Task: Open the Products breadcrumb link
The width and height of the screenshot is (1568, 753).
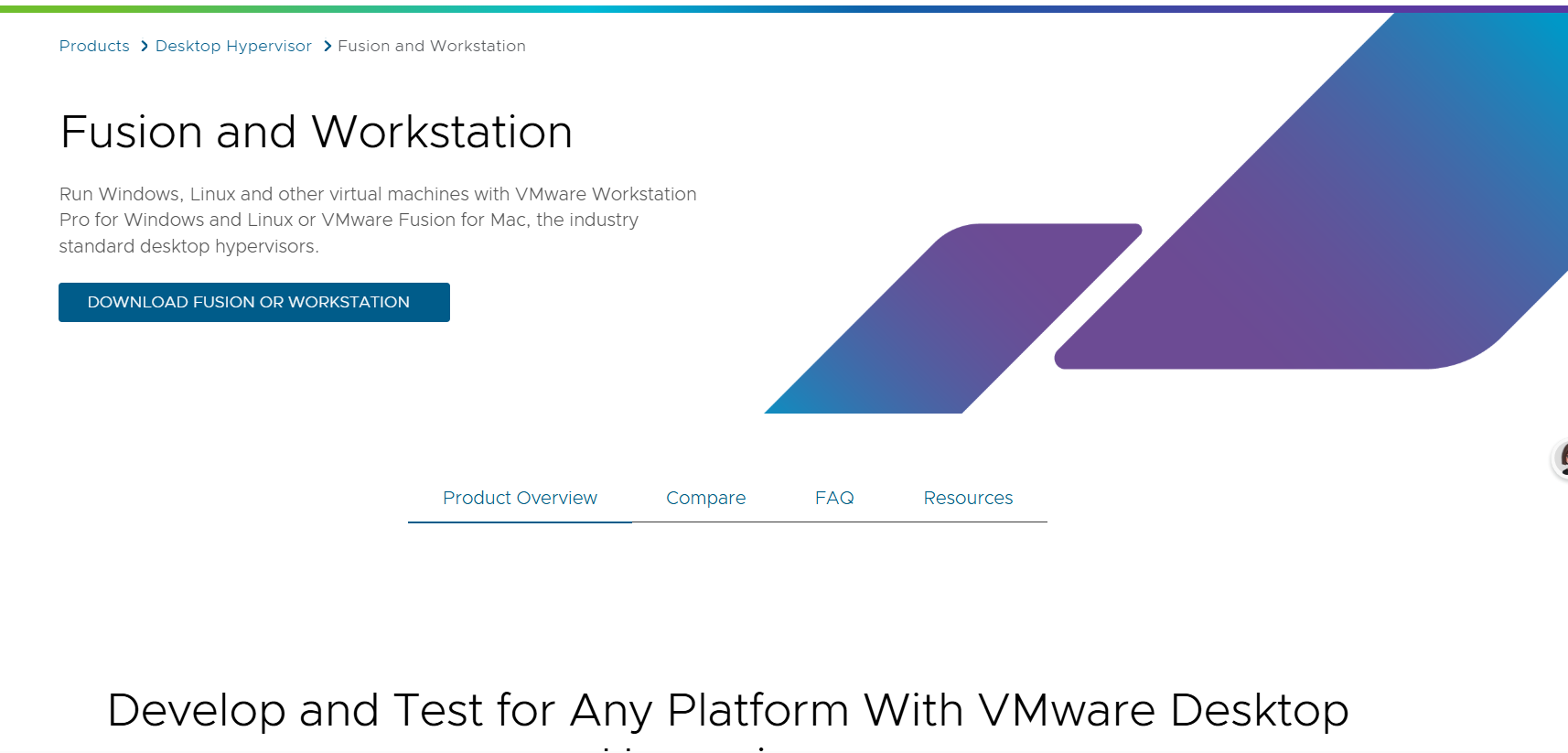Action: pyautogui.click(x=94, y=46)
